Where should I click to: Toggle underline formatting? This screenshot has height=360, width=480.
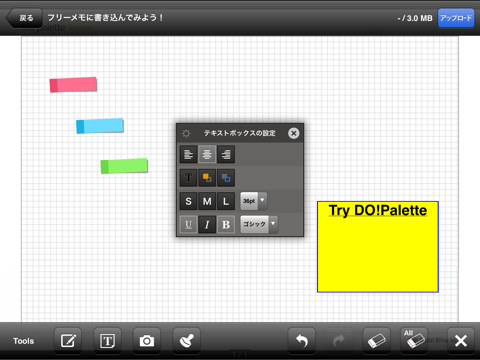[188, 224]
